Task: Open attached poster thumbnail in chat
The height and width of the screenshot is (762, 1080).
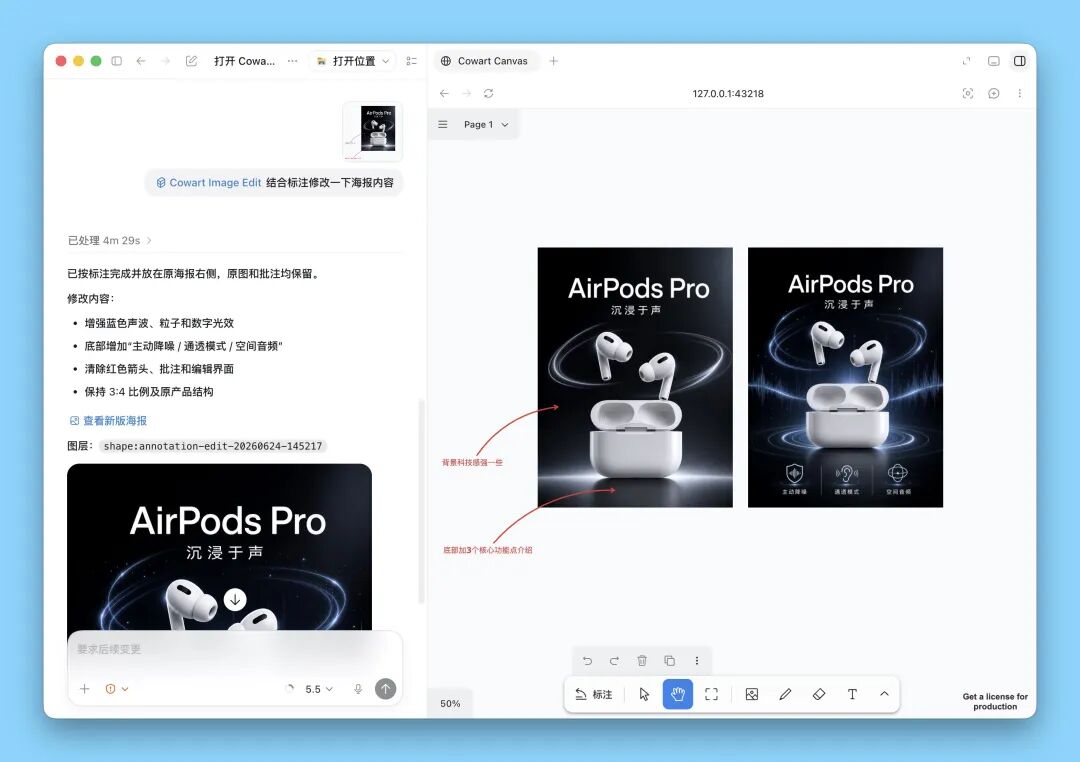Action: [x=373, y=132]
